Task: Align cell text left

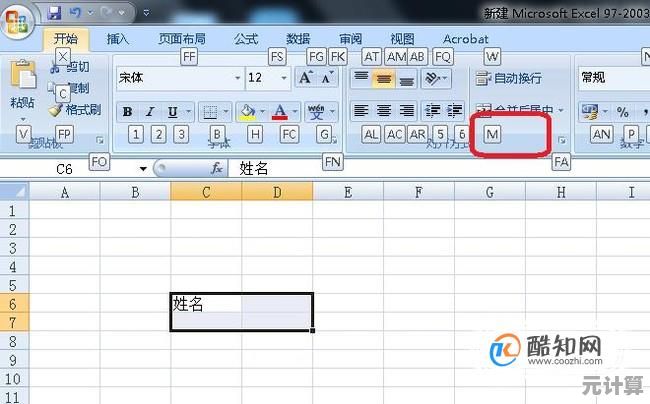Action: 361,111
